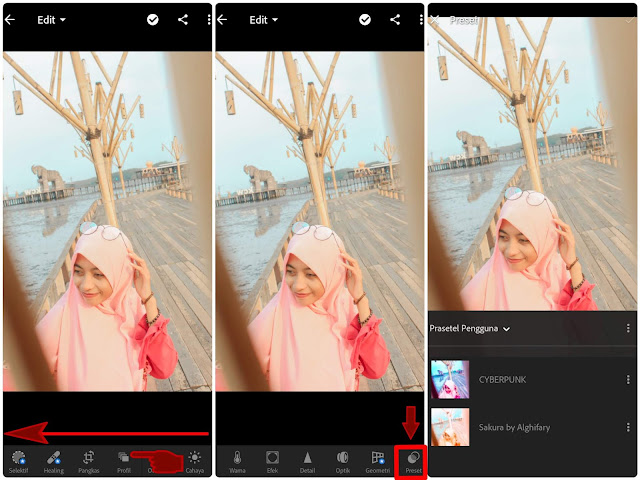Screen dimensions: 640x480
Task: Tap the photo preview in first screen
Action: click(107, 221)
